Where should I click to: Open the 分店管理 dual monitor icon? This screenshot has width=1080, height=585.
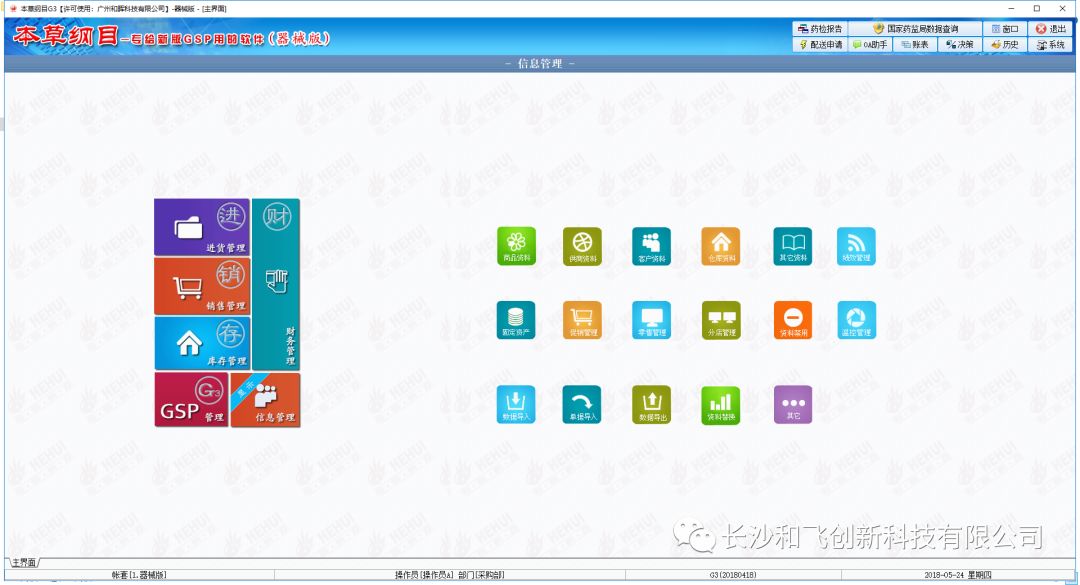pos(720,320)
